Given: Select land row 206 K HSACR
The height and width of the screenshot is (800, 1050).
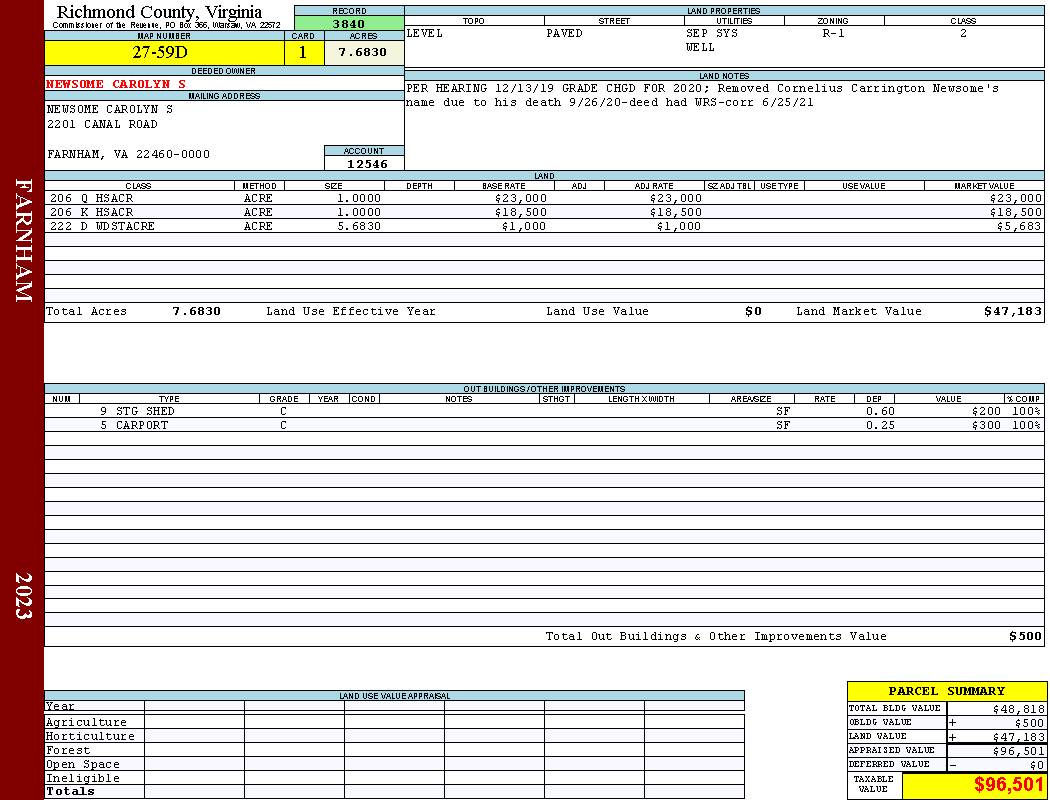Looking at the screenshot, I should (544, 213).
